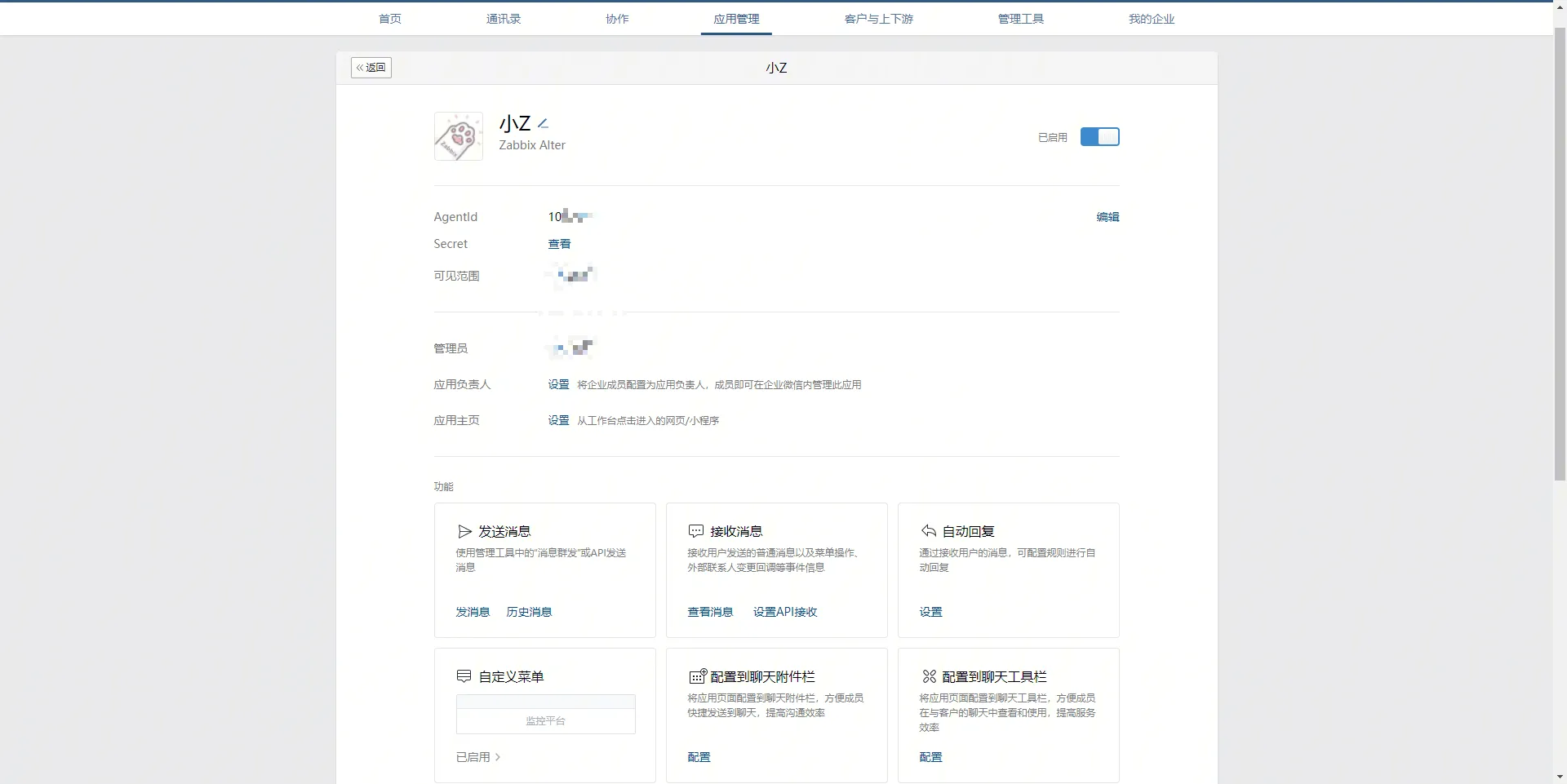Screen dimensions: 1567x784
Task: Go to 首页 tab
Action: (x=390, y=19)
